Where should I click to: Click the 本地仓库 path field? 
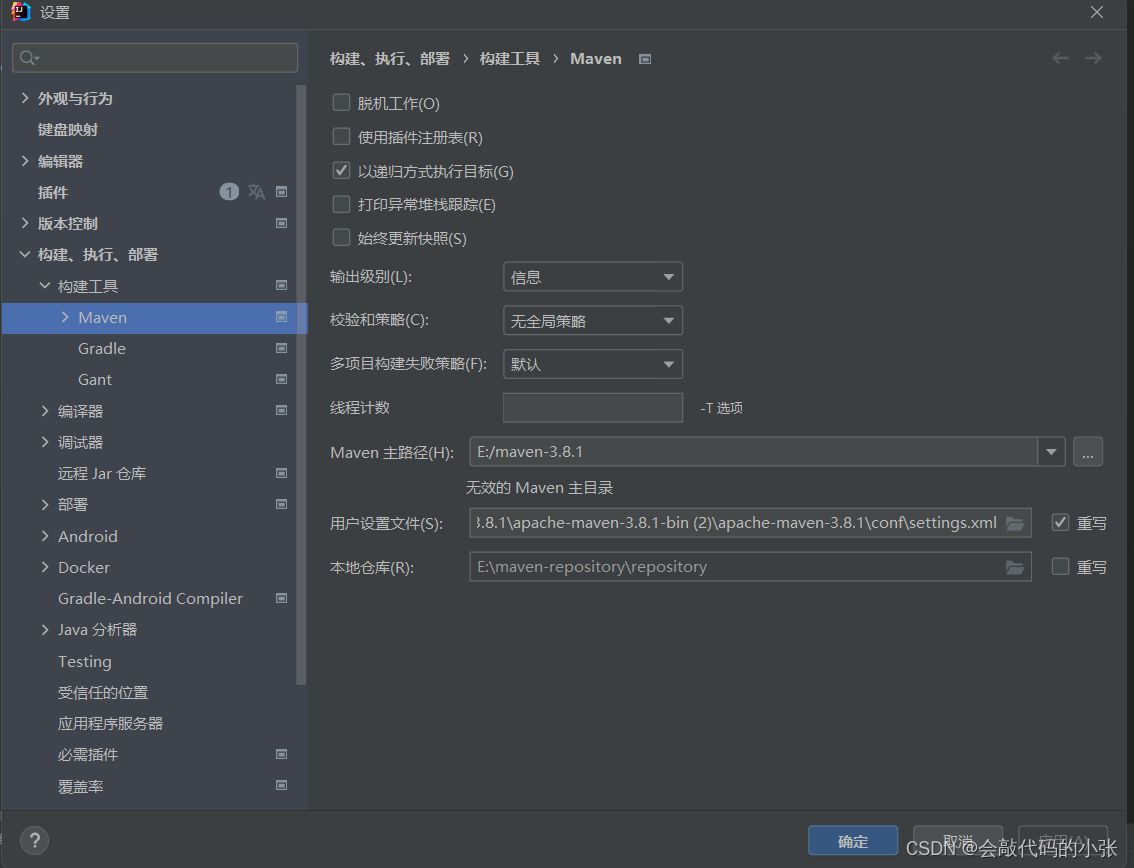point(750,567)
